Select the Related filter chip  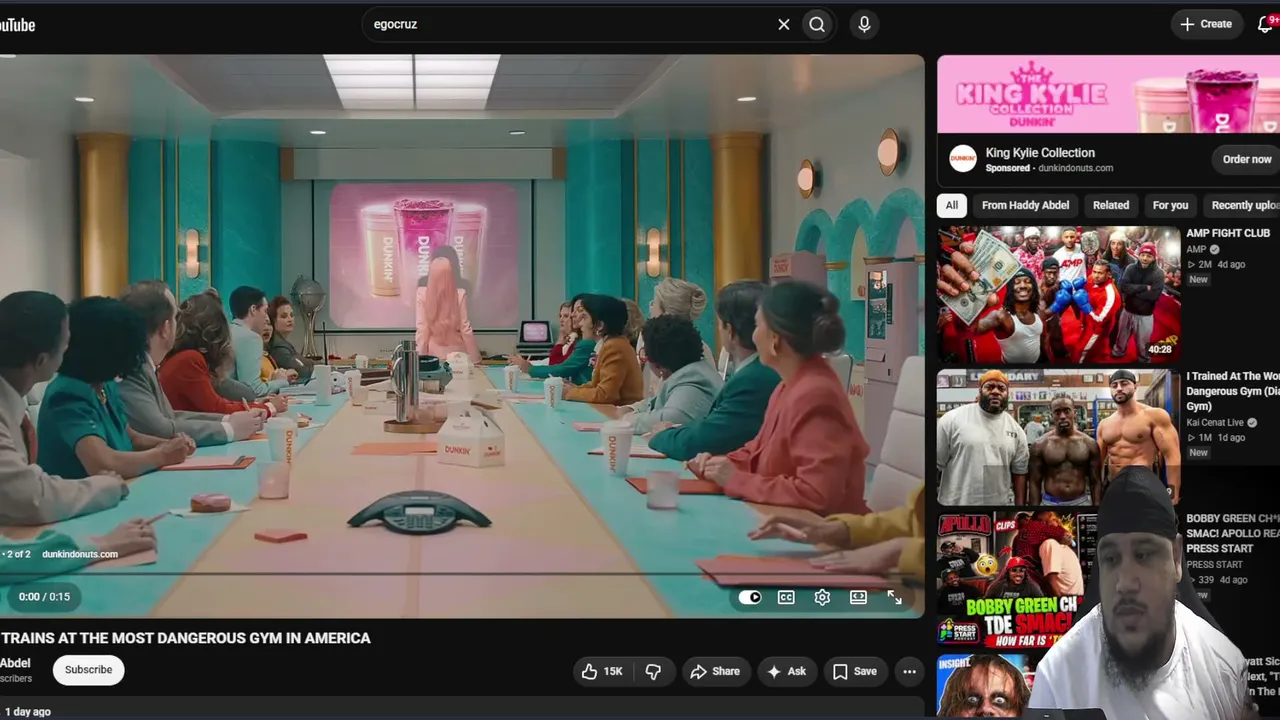tap(1110, 205)
